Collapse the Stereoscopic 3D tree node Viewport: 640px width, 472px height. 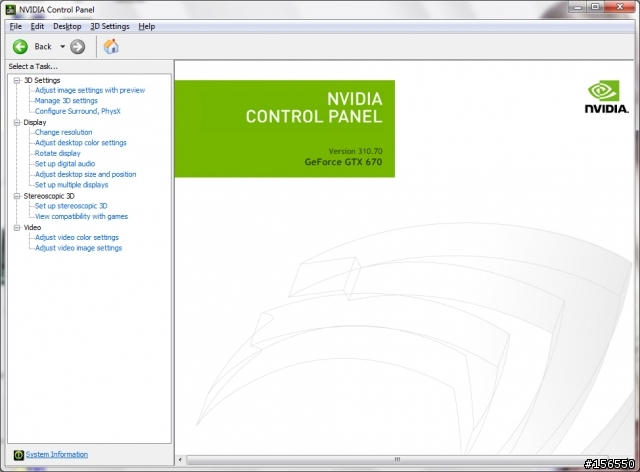(x=17, y=196)
